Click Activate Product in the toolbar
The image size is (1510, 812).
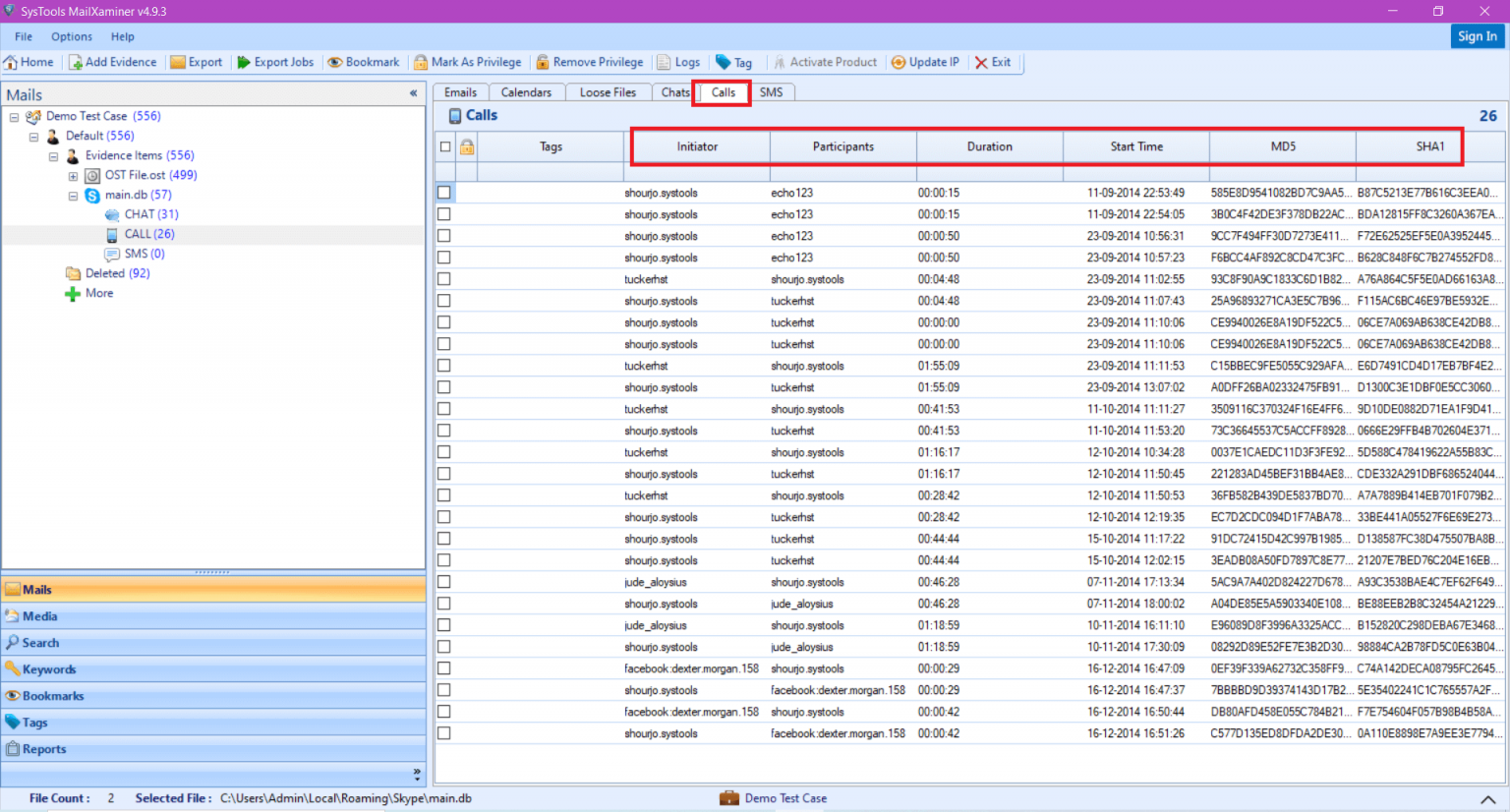tap(825, 62)
